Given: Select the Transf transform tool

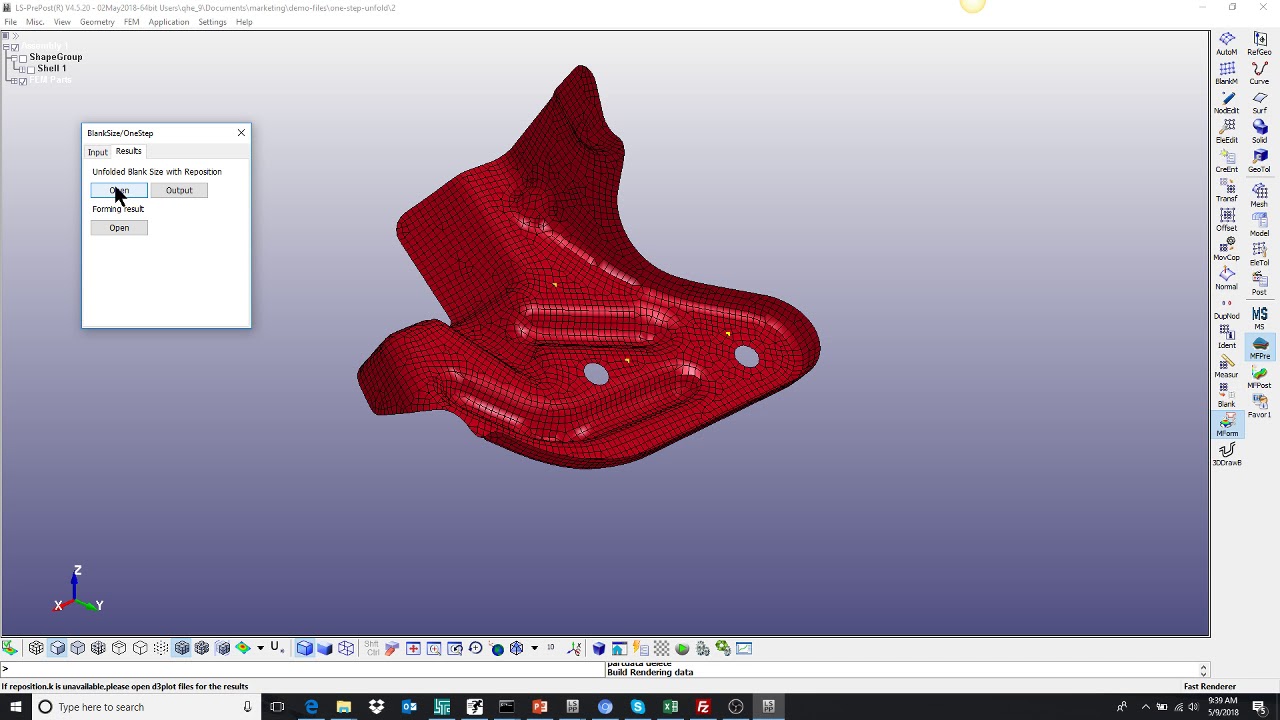Looking at the screenshot, I should coord(1227,190).
